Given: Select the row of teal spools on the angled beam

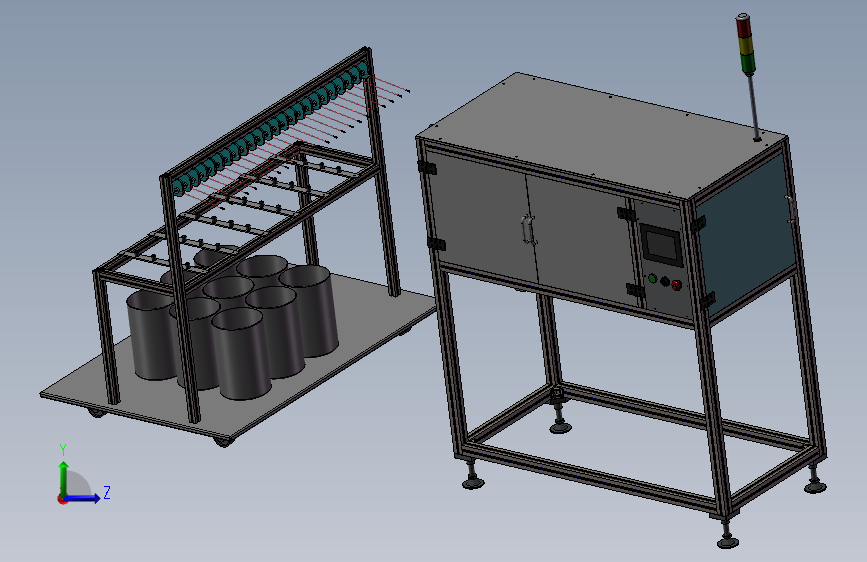Looking at the screenshot, I should click(x=271, y=131).
